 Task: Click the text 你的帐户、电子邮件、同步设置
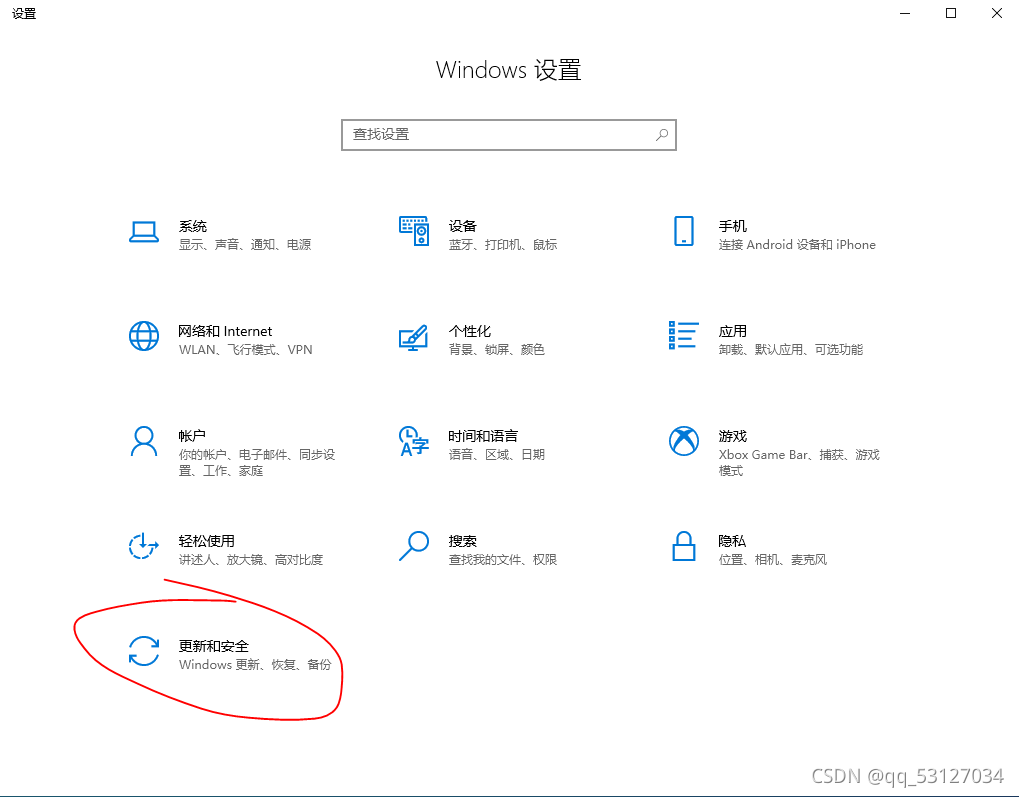(x=257, y=463)
